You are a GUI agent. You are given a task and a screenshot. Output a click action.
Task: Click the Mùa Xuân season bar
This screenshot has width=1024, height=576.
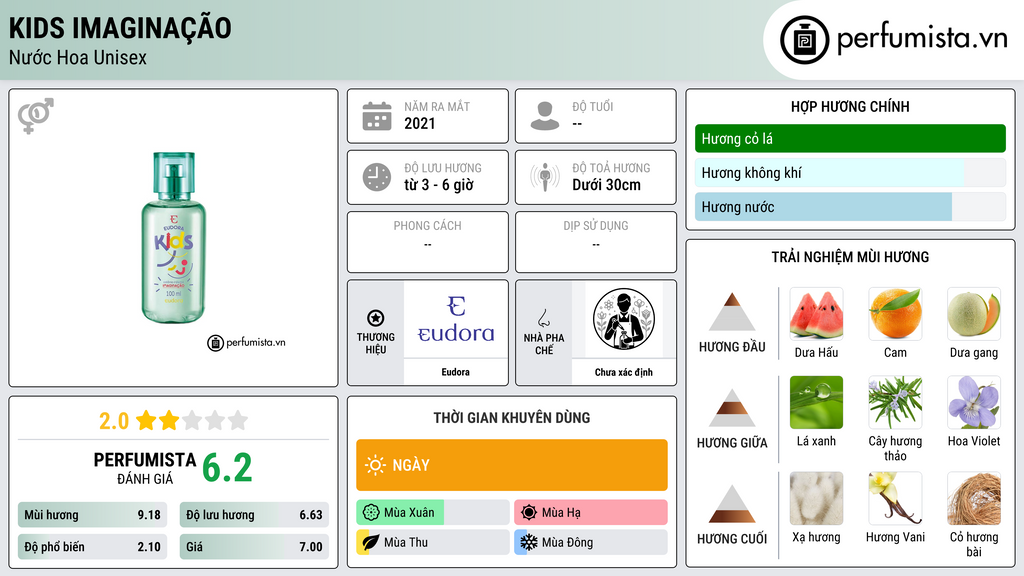coord(433,513)
